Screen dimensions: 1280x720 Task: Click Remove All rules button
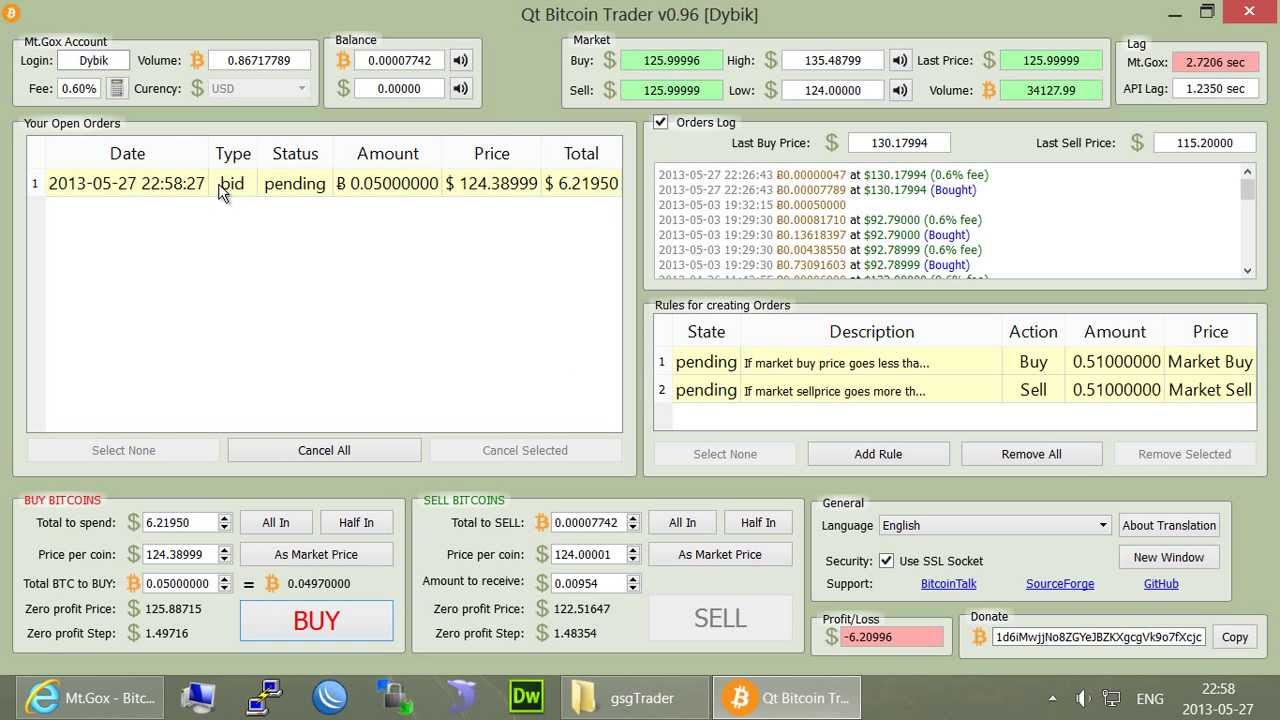click(x=1031, y=454)
